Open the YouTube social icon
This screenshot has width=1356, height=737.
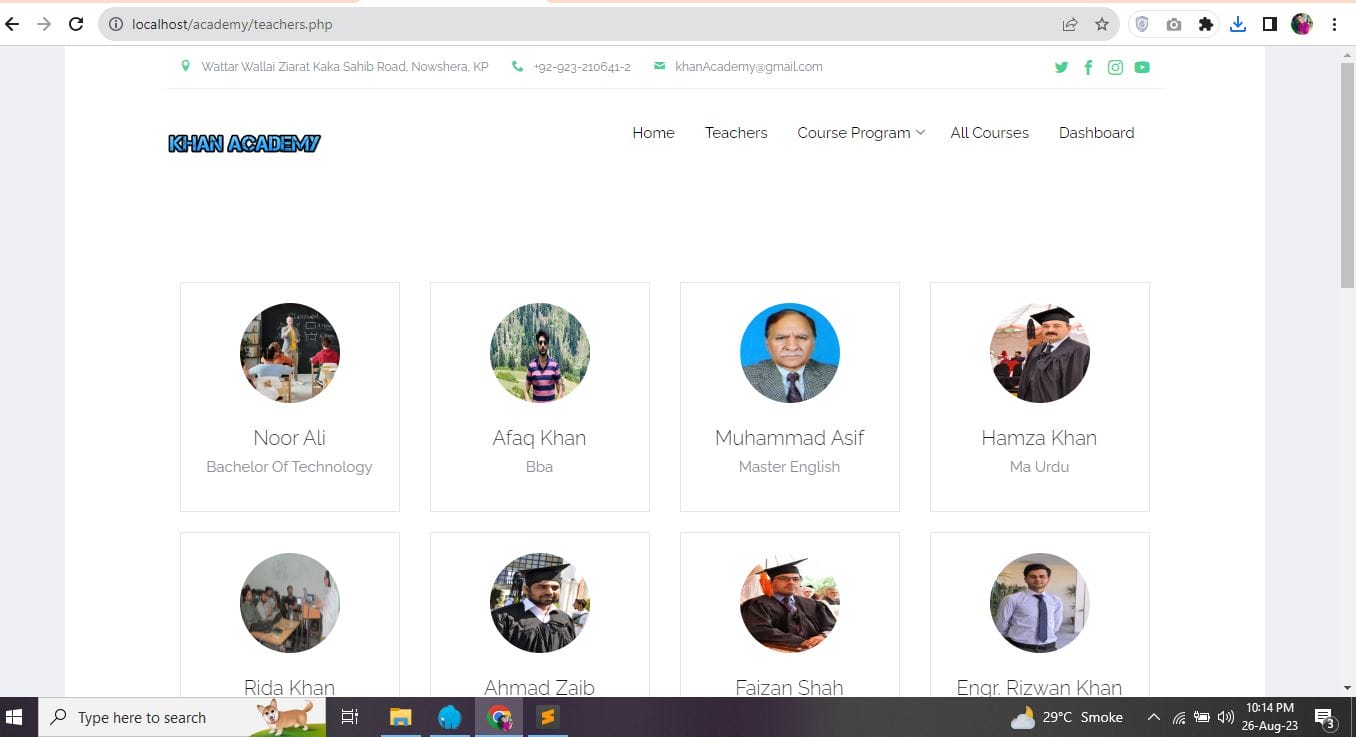pyautogui.click(x=1142, y=68)
